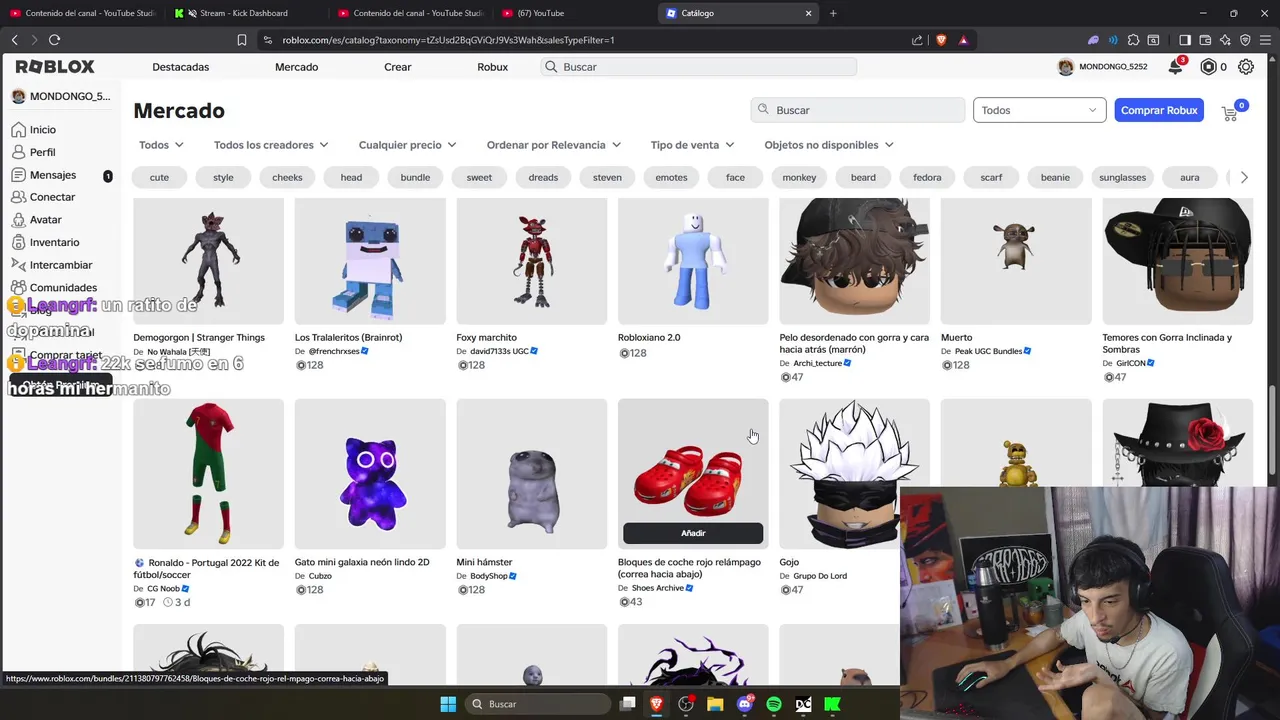Open Brave Leo AI sparkle icon
The height and width of the screenshot is (720, 1280).
tap(1225, 40)
